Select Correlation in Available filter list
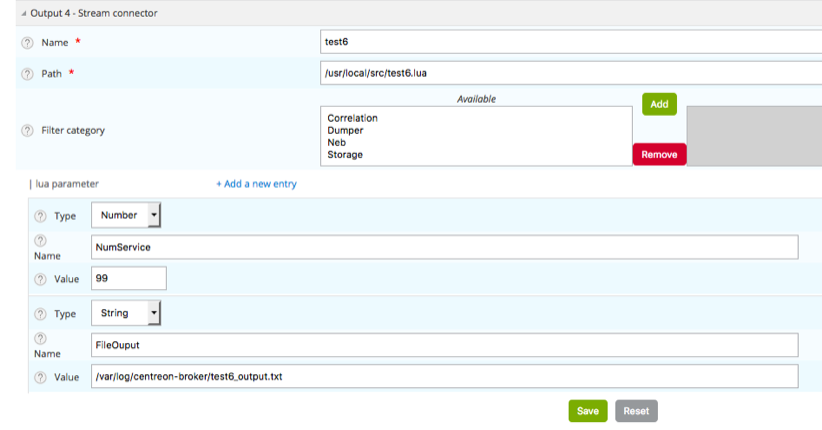This screenshot has height=430, width=822. [x=352, y=118]
